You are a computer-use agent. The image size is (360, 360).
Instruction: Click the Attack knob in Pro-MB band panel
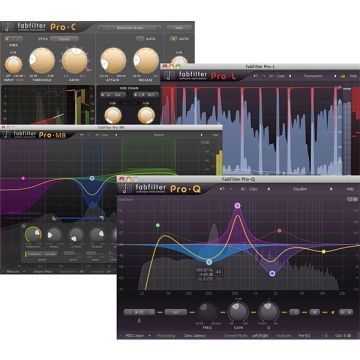76,235
